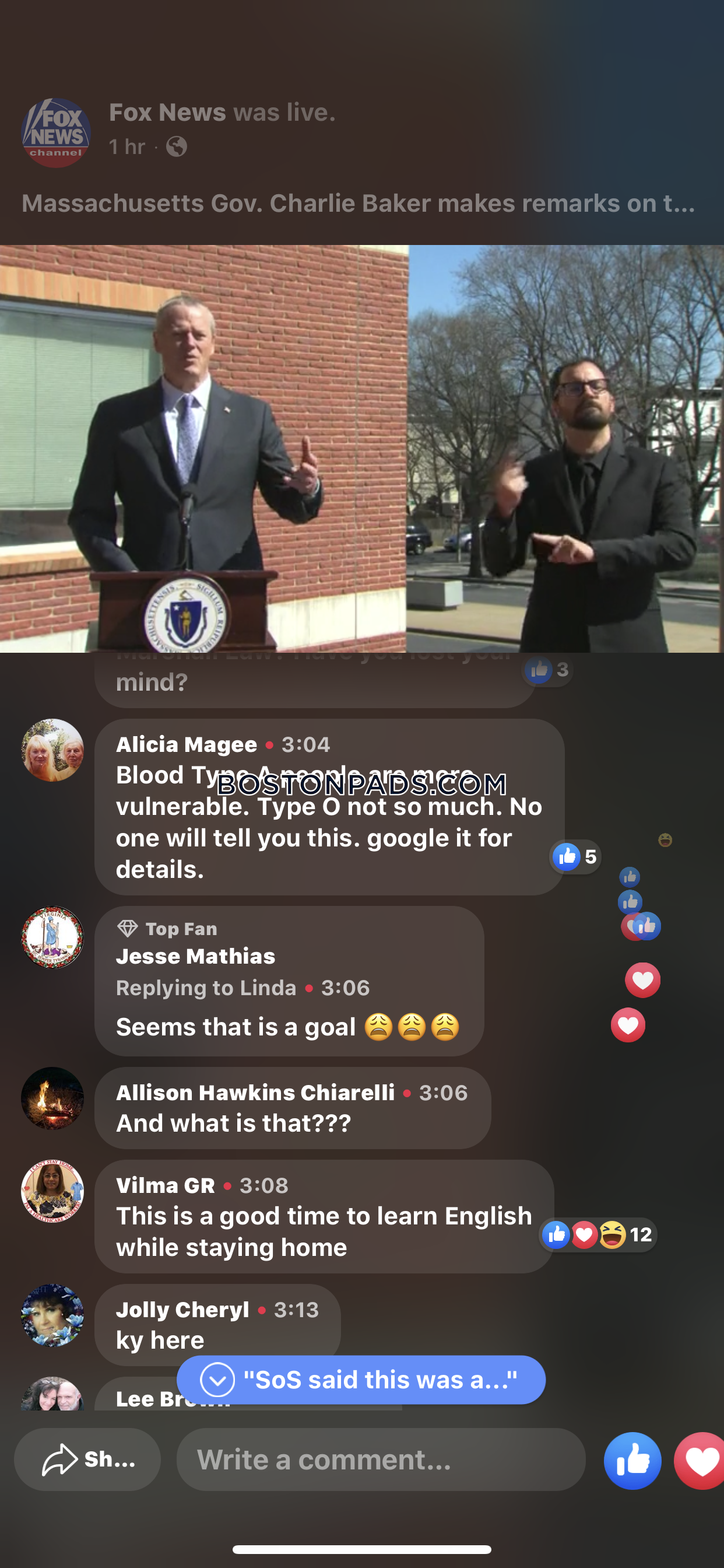The width and height of the screenshot is (724, 1568).
Task: Open Jolly Cheryl's profile name
Action: (182, 1308)
